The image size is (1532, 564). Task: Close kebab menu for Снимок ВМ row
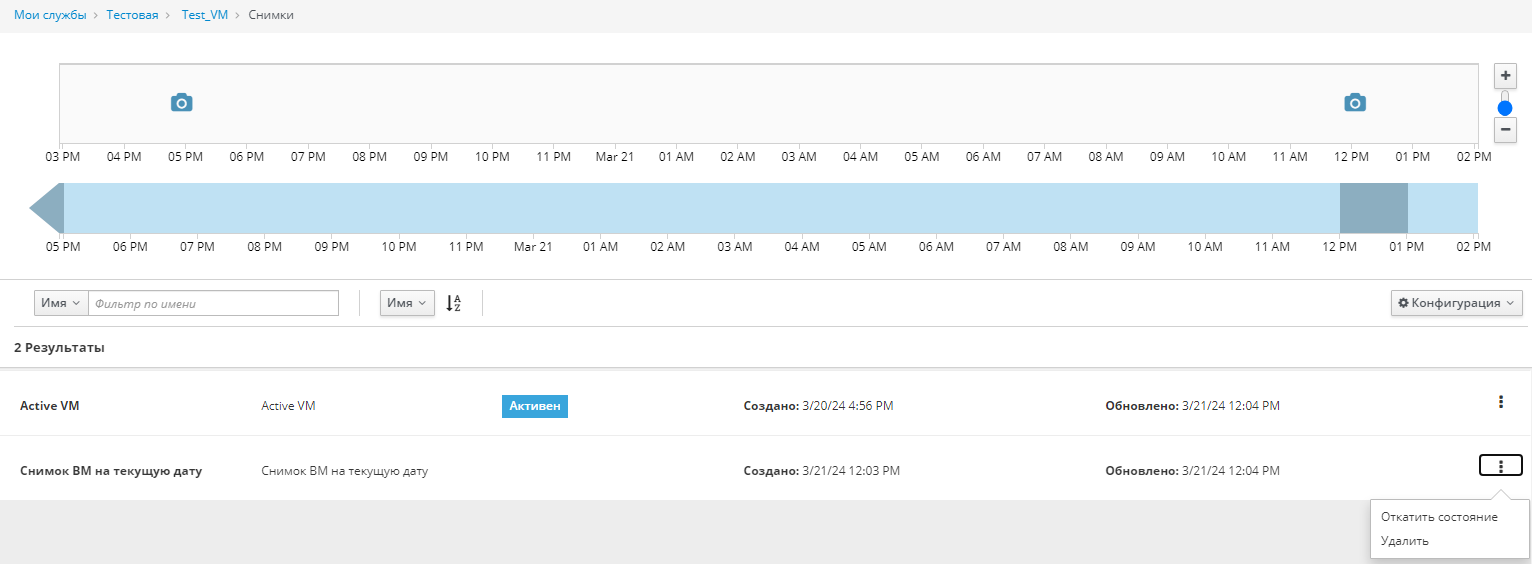click(x=1500, y=466)
